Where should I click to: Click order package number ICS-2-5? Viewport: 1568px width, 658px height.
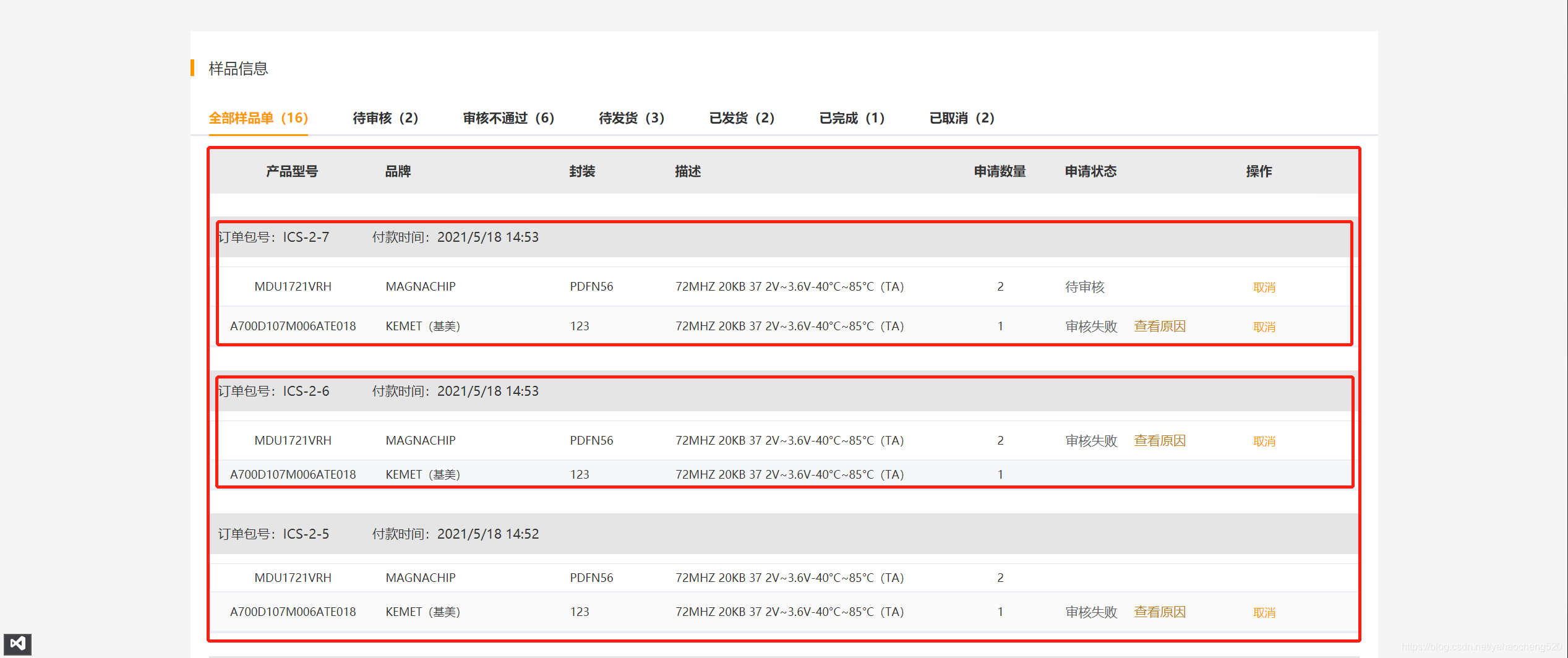click(x=306, y=534)
